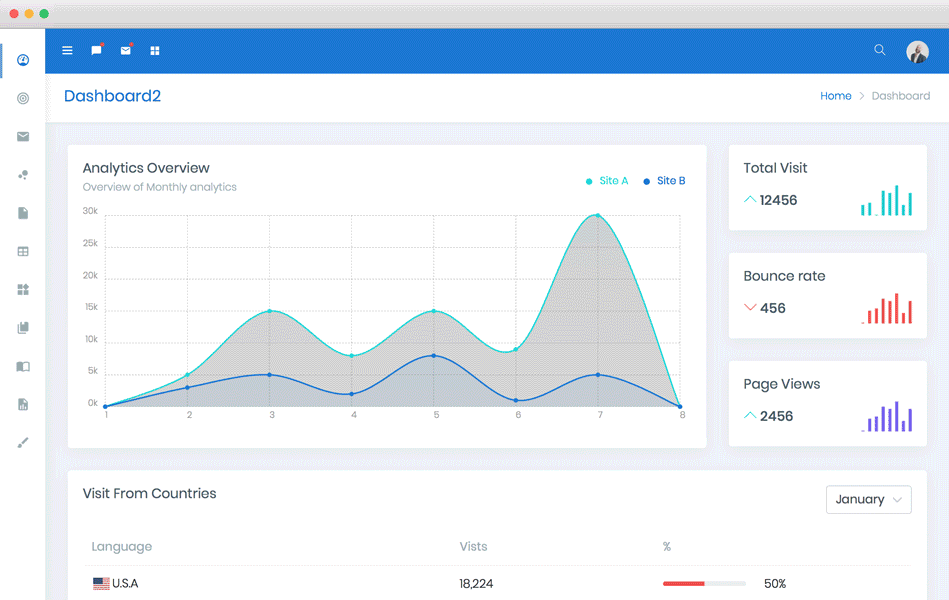The image size is (949, 600).
Task: Click the Dashboard breadcrumb item
Action: pos(901,96)
